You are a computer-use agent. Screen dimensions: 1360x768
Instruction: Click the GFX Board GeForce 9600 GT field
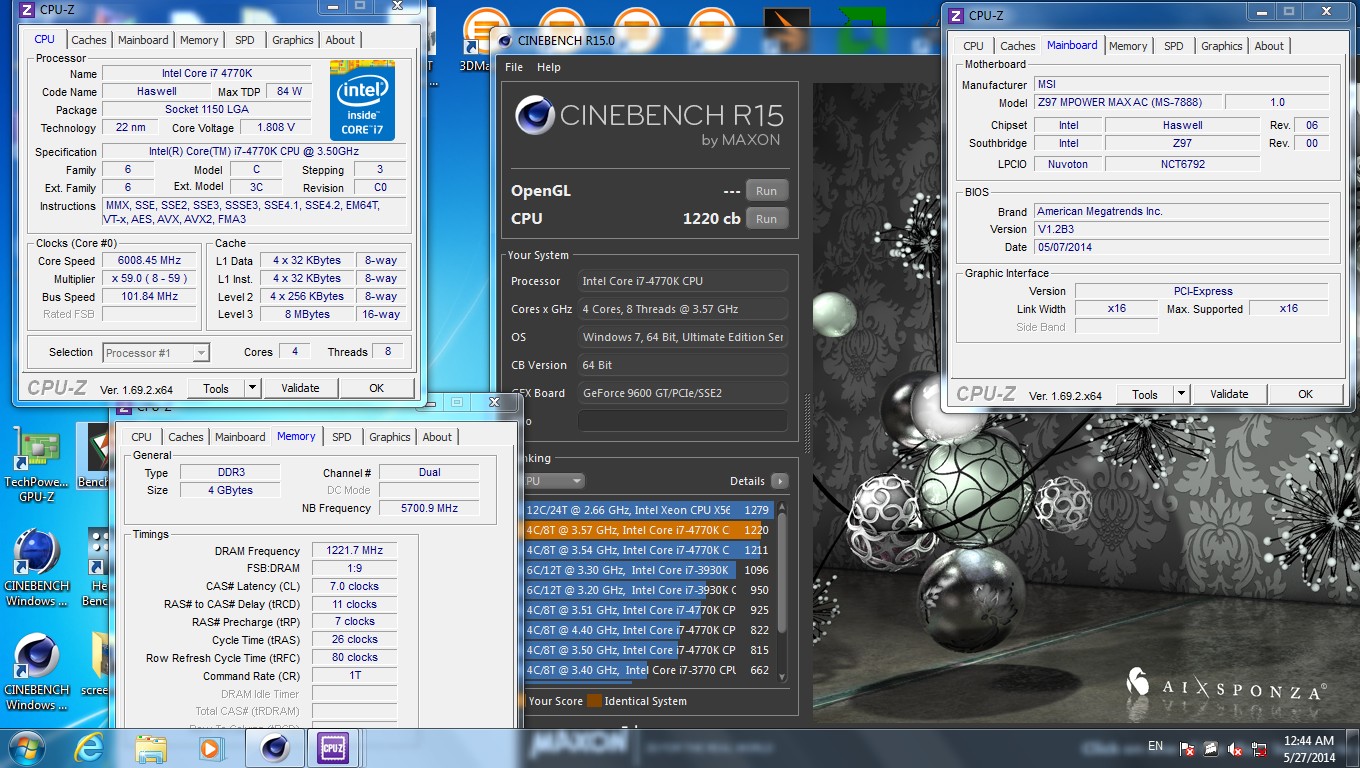[682, 393]
